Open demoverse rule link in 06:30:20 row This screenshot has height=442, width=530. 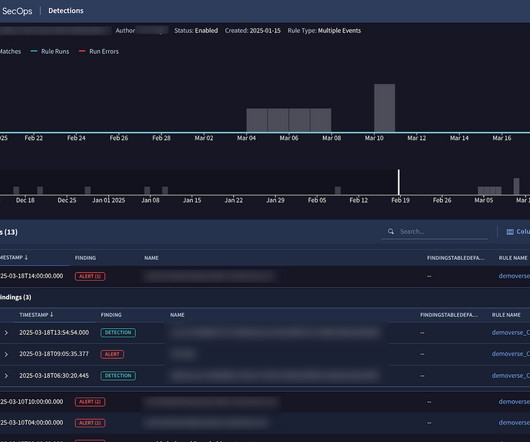[511, 375]
